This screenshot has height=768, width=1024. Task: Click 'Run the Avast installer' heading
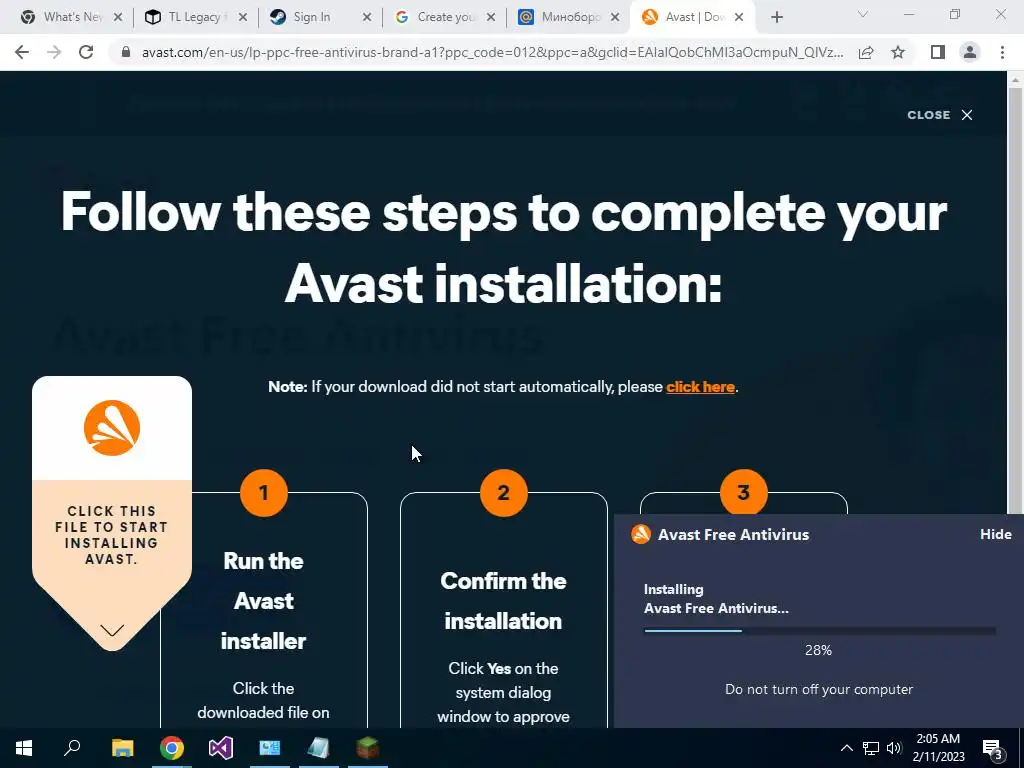[x=263, y=601]
